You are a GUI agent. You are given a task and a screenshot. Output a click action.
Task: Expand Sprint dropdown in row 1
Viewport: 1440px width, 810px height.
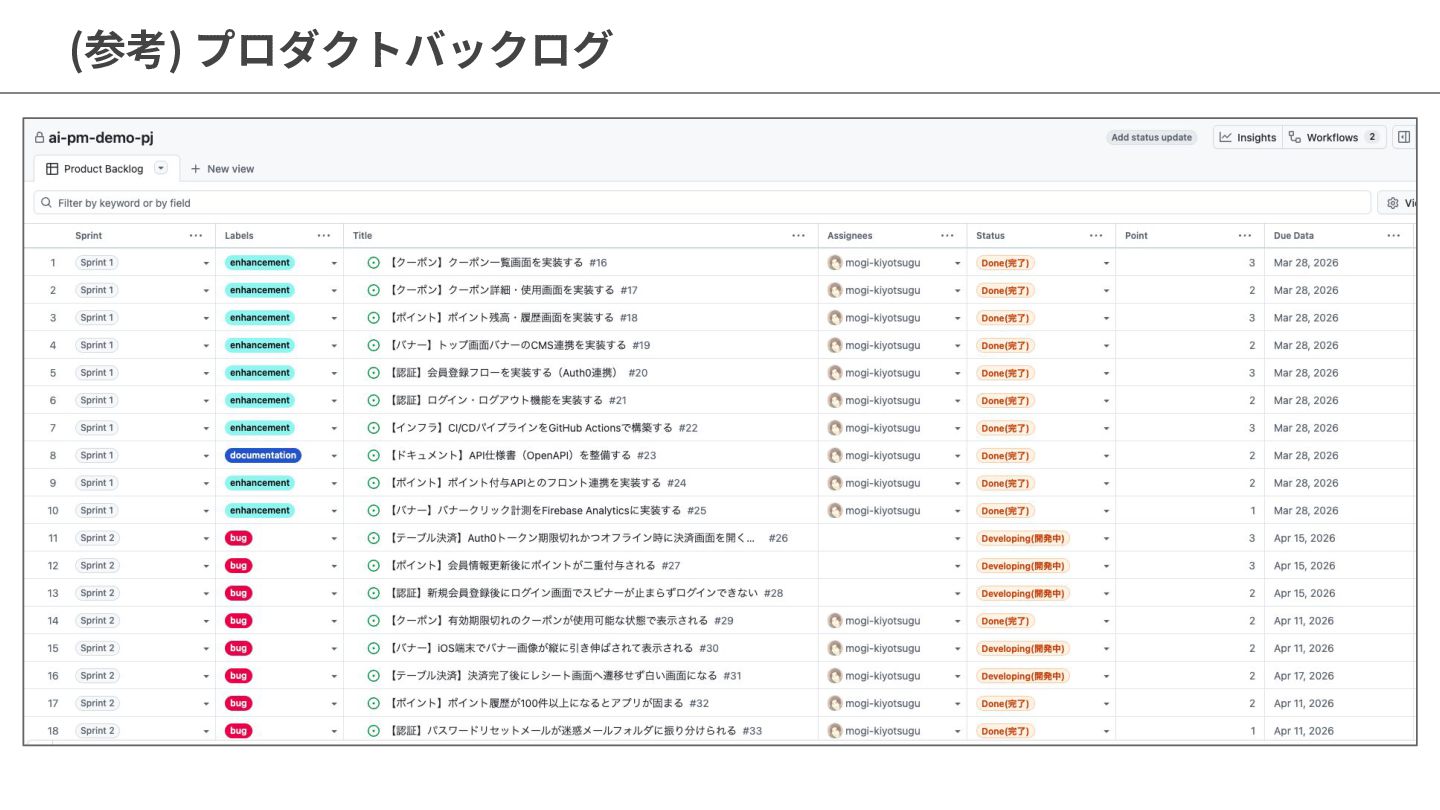(x=206, y=263)
